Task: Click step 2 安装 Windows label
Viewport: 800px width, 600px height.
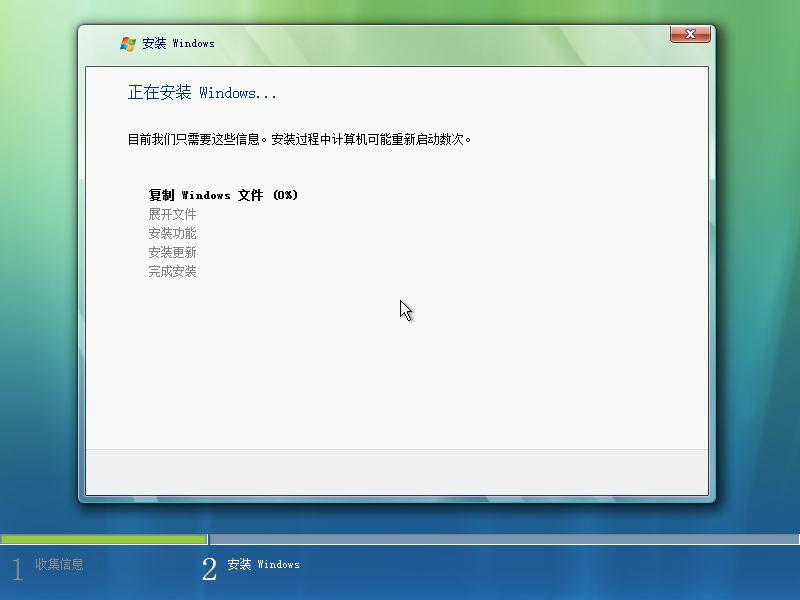Action: tap(266, 565)
